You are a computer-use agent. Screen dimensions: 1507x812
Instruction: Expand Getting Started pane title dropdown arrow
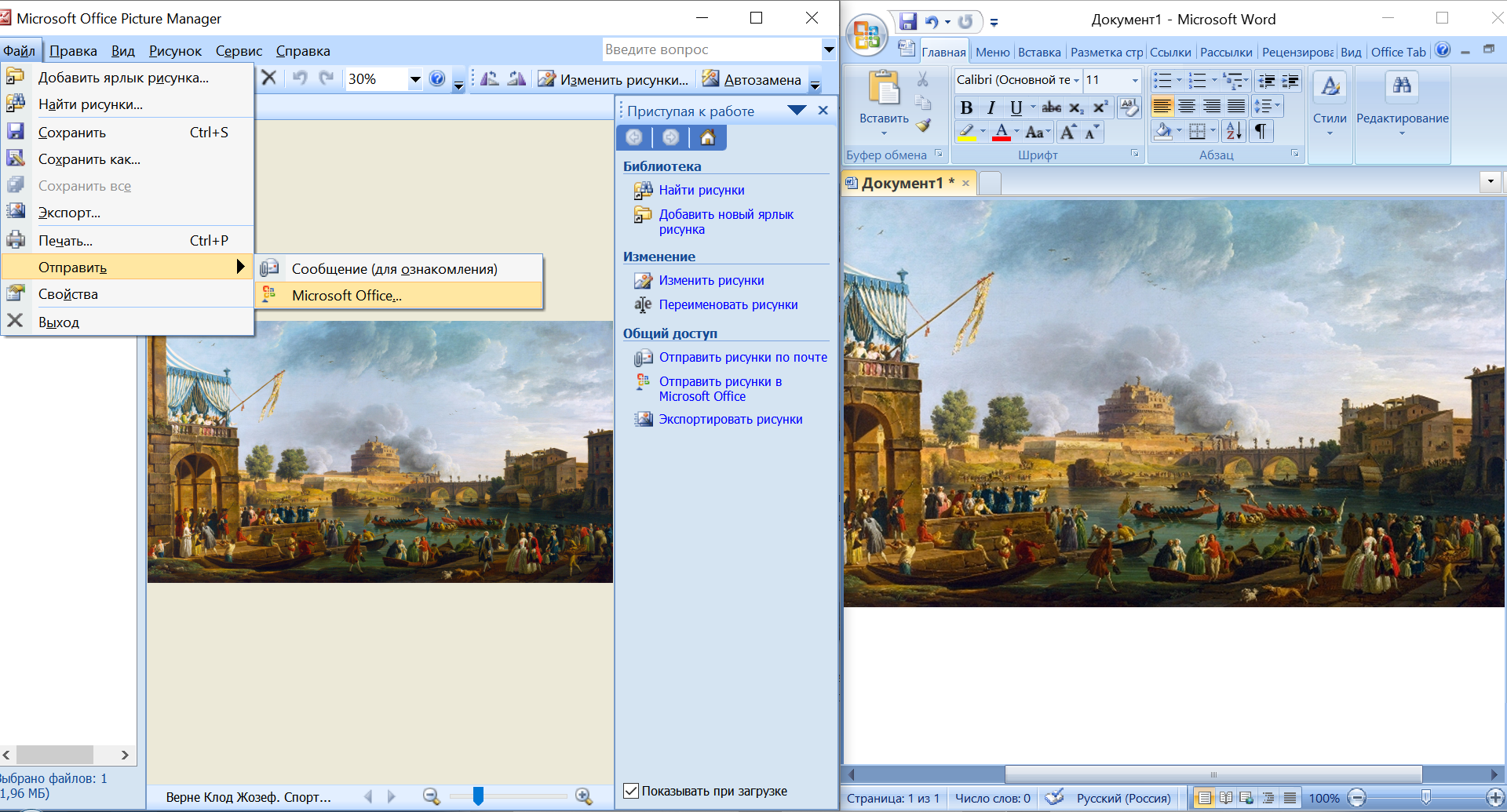[x=797, y=111]
